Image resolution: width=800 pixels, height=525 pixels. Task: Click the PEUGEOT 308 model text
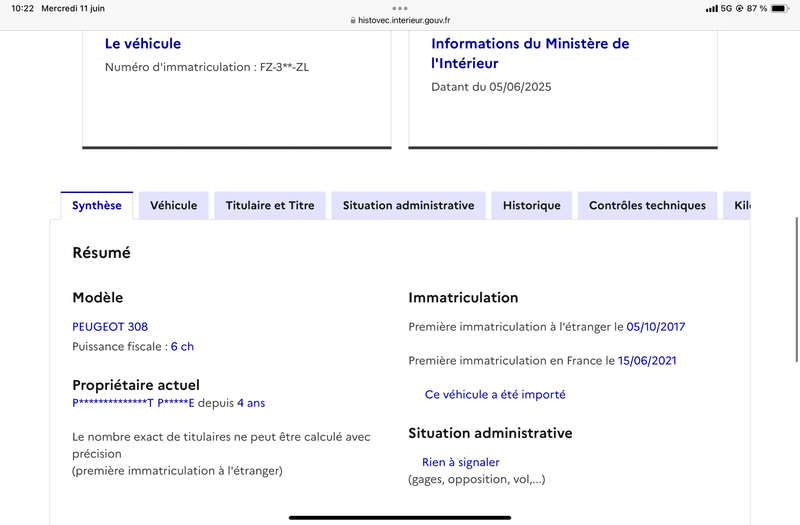110,327
